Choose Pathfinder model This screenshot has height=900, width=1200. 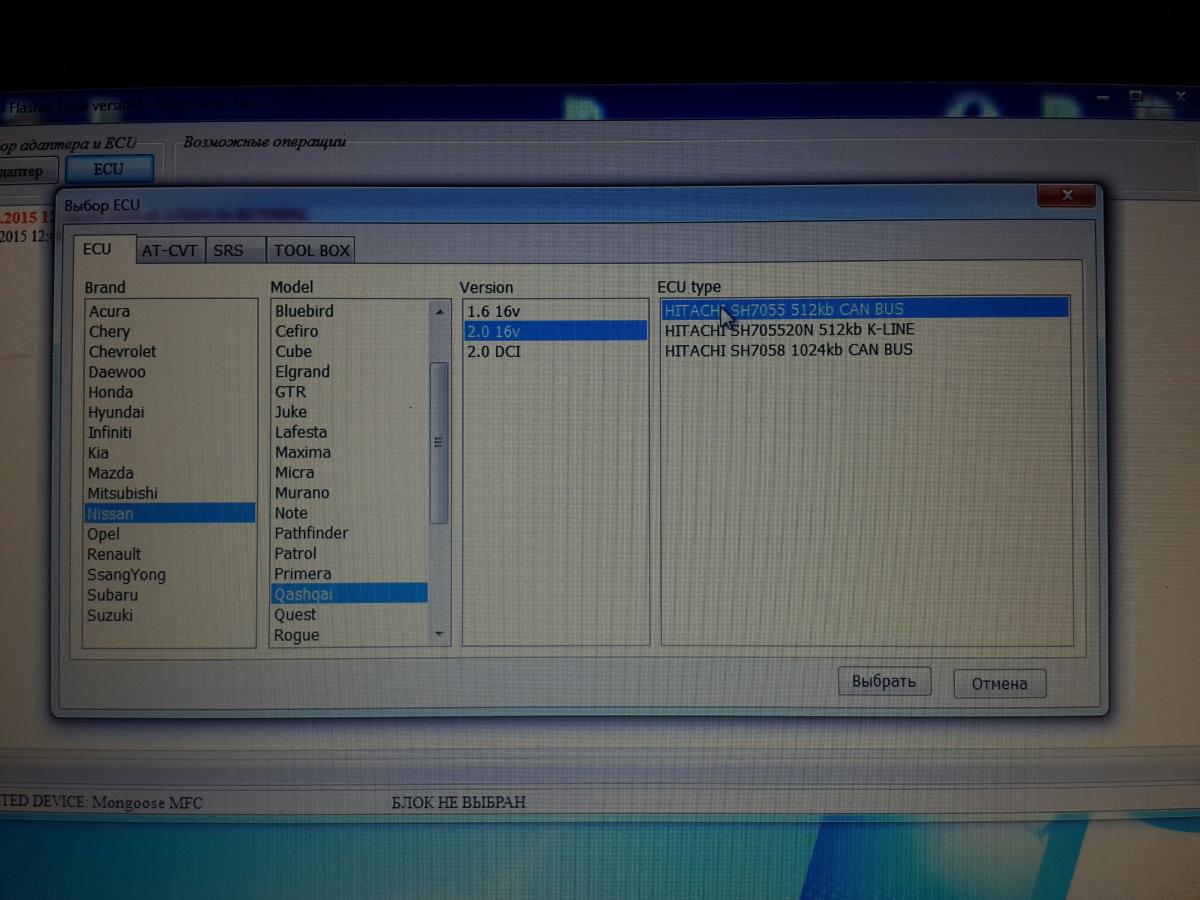(350, 533)
